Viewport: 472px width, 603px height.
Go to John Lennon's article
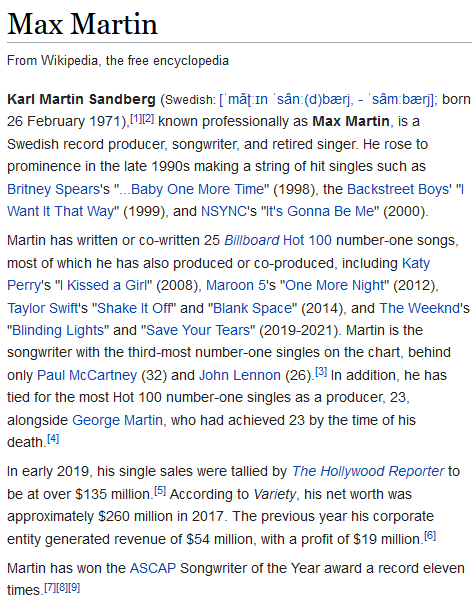[240, 375]
